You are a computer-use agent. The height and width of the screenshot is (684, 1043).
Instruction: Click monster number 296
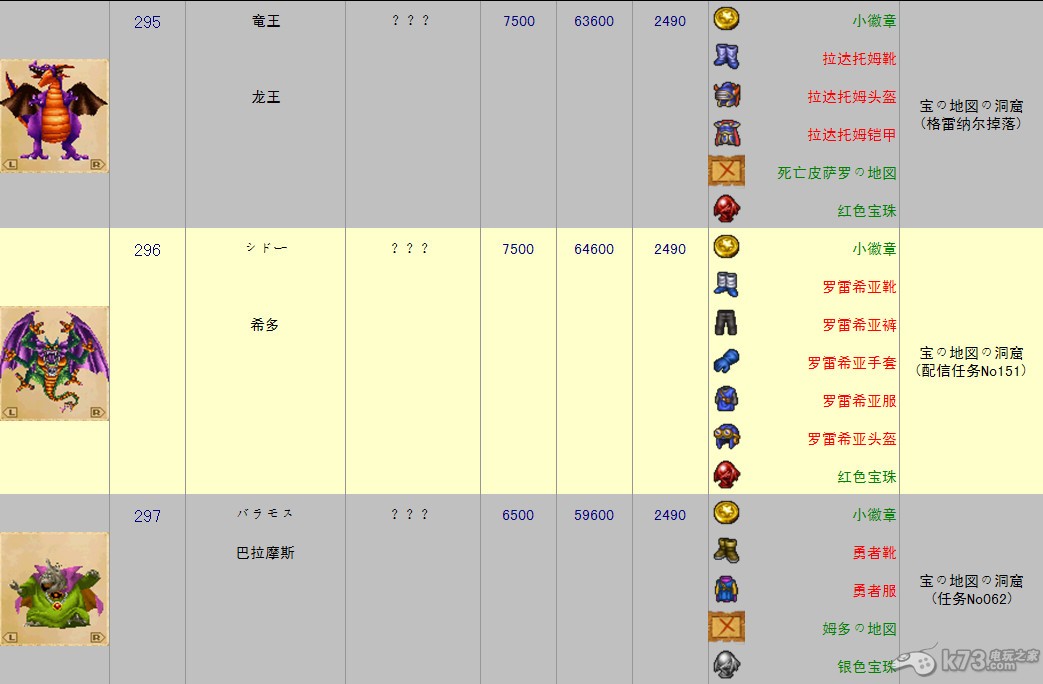pos(147,250)
